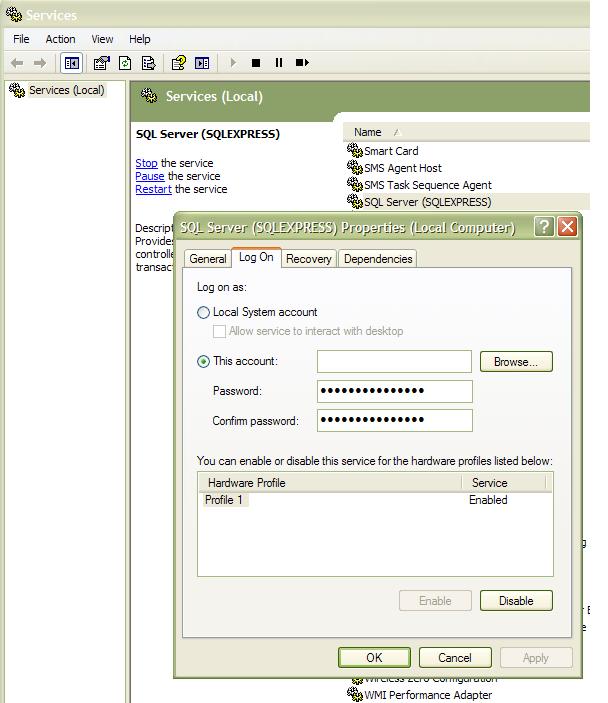Viewport: 608px width, 703px height.
Task: Click the Export List toolbar icon
Action: coord(148,63)
